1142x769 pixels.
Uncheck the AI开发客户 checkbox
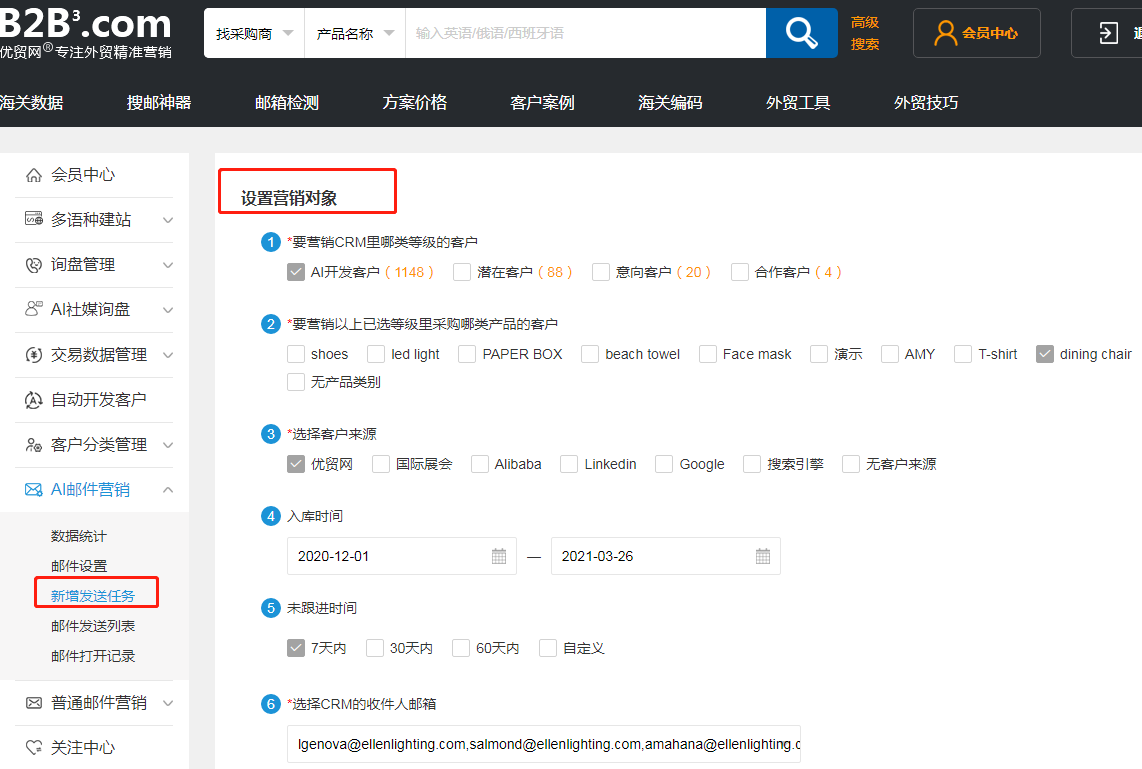pos(296,272)
